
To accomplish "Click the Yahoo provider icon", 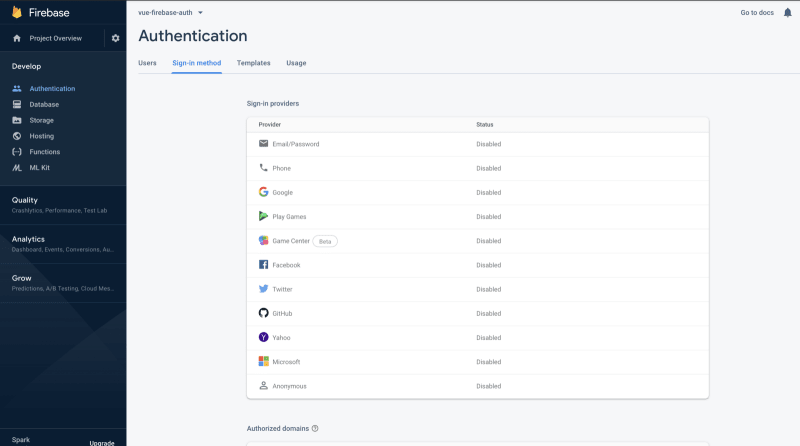I will tap(263, 337).
